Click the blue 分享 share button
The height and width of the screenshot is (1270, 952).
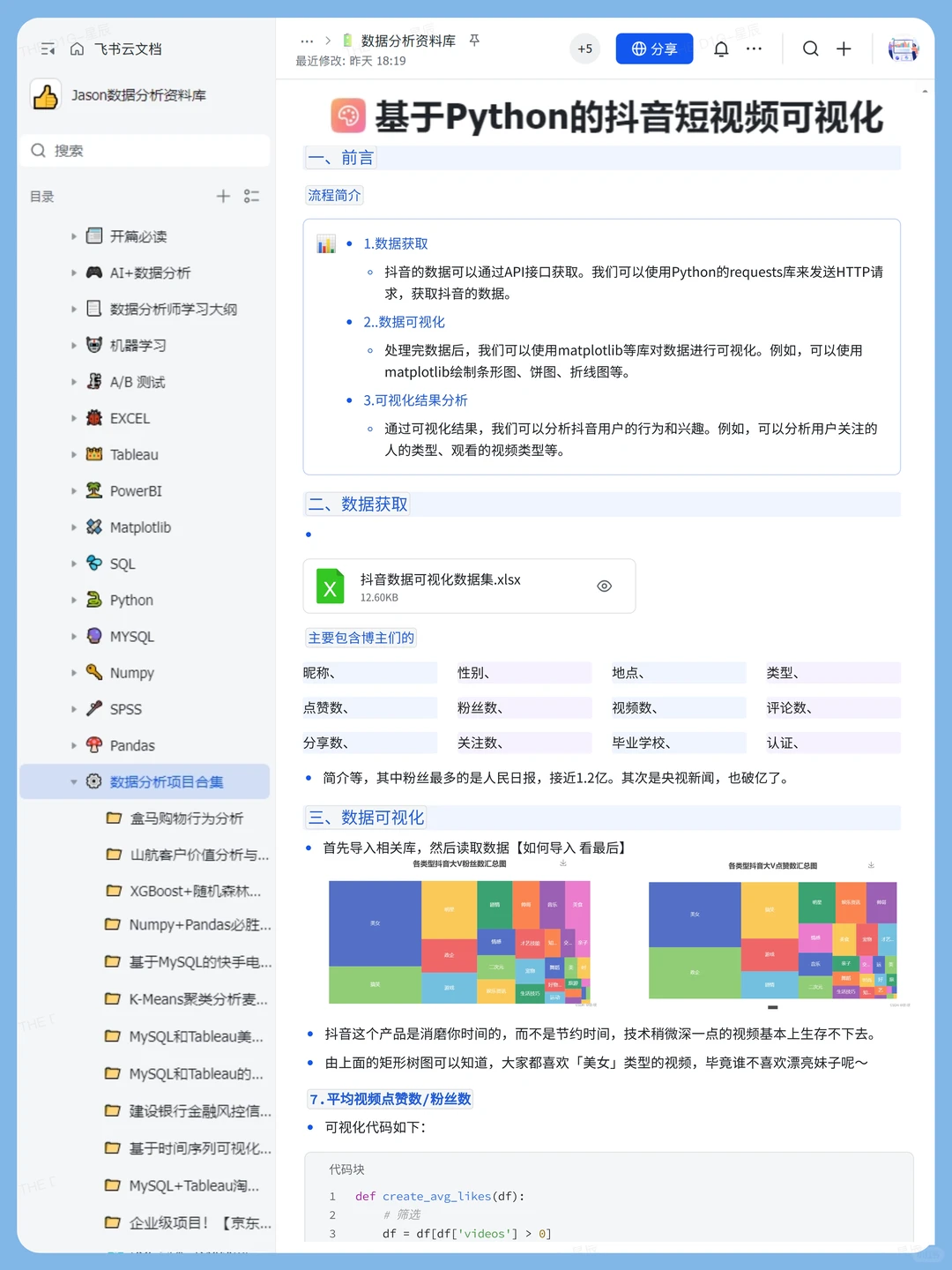(654, 49)
